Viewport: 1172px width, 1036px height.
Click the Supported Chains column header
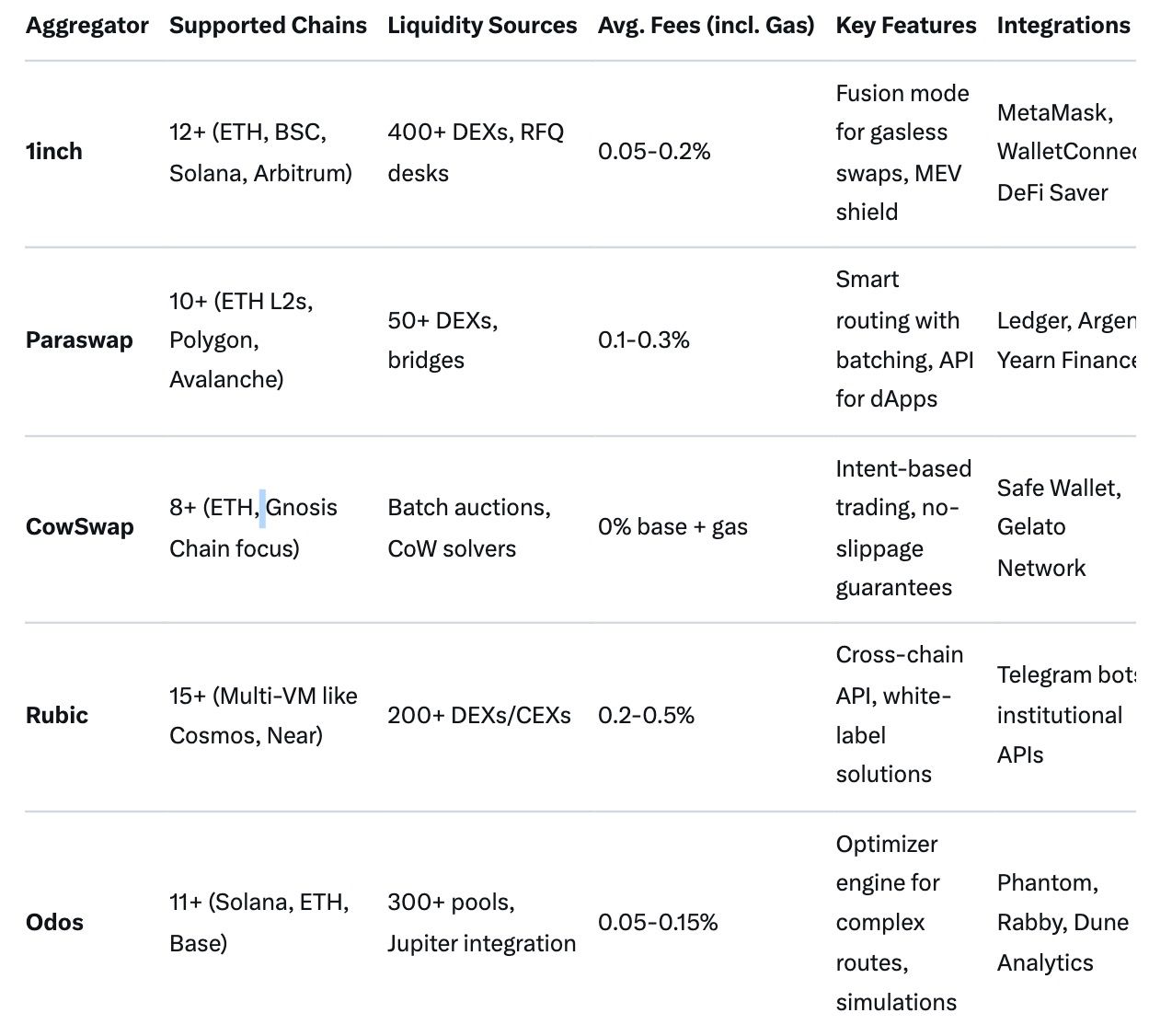[x=268, y=26]
